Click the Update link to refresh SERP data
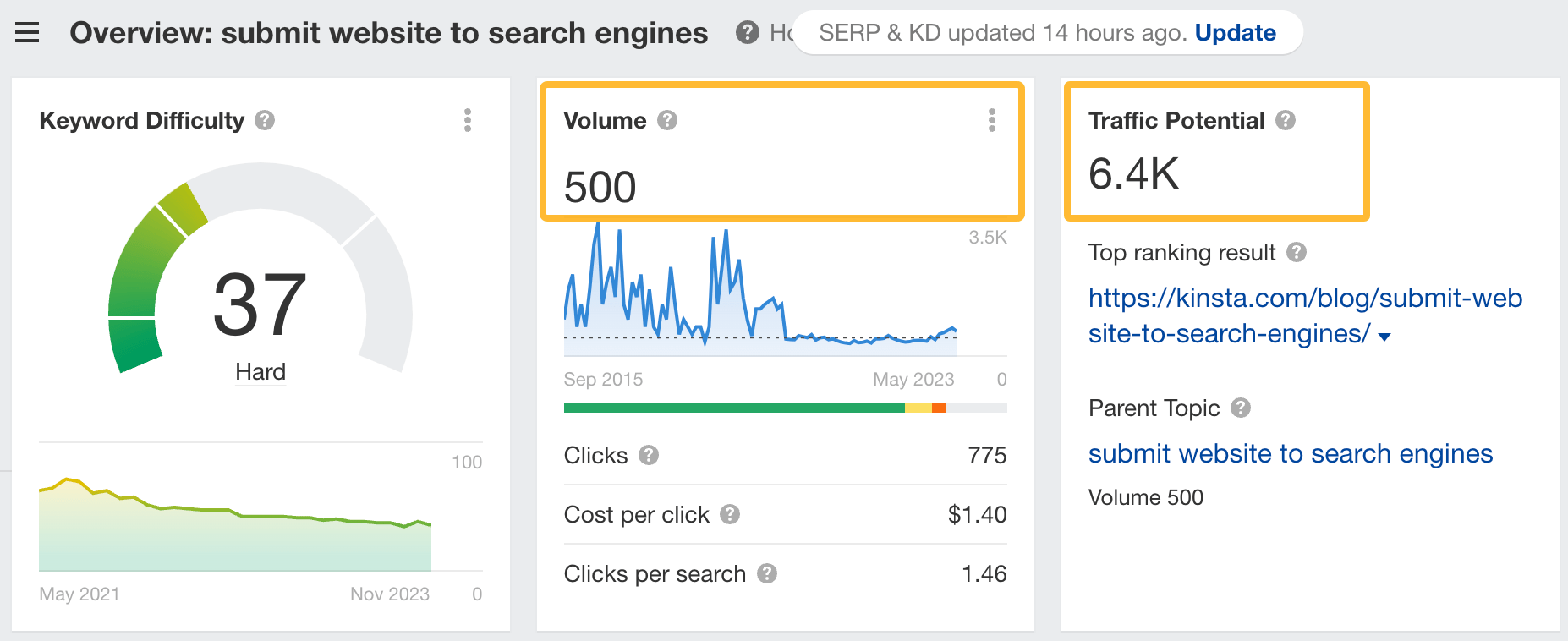Screen dimensions: 1568x641 click(x=1236, y=32)
